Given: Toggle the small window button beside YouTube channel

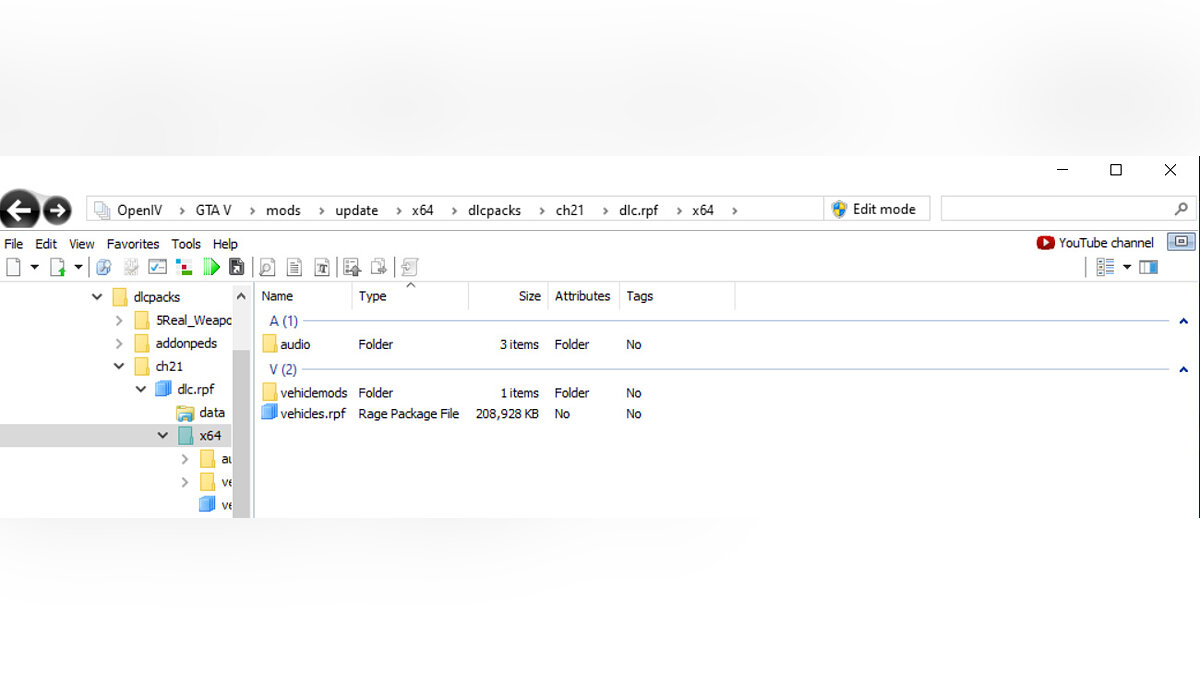Looking at the screenshot, I should coord(1182,242).
